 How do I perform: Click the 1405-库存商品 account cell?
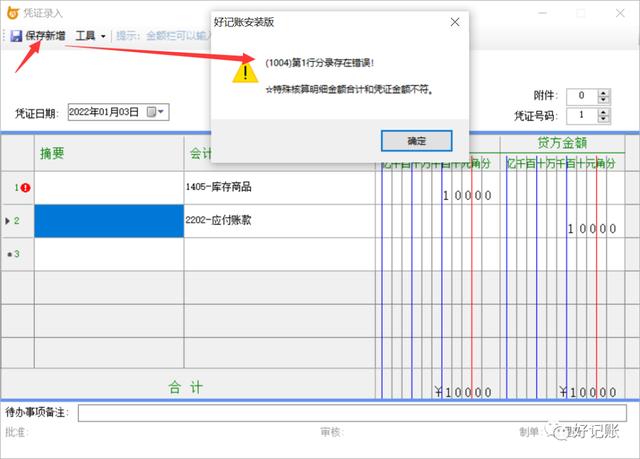[x=280, y=188]
